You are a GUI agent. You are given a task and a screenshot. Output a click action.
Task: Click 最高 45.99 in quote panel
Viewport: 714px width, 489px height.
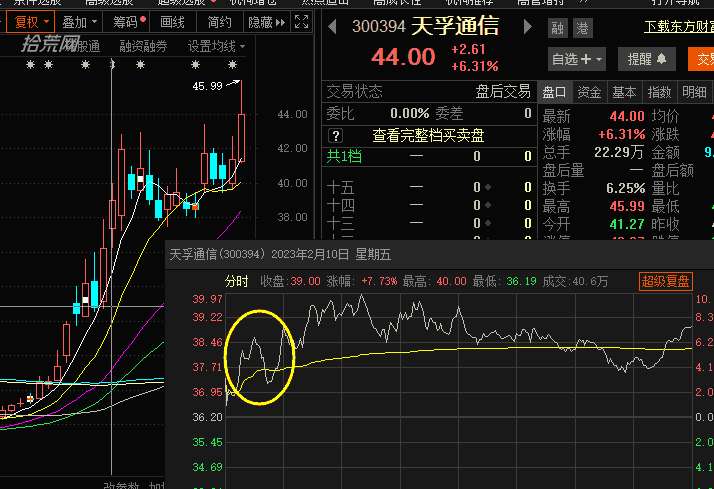click(627, 206)
